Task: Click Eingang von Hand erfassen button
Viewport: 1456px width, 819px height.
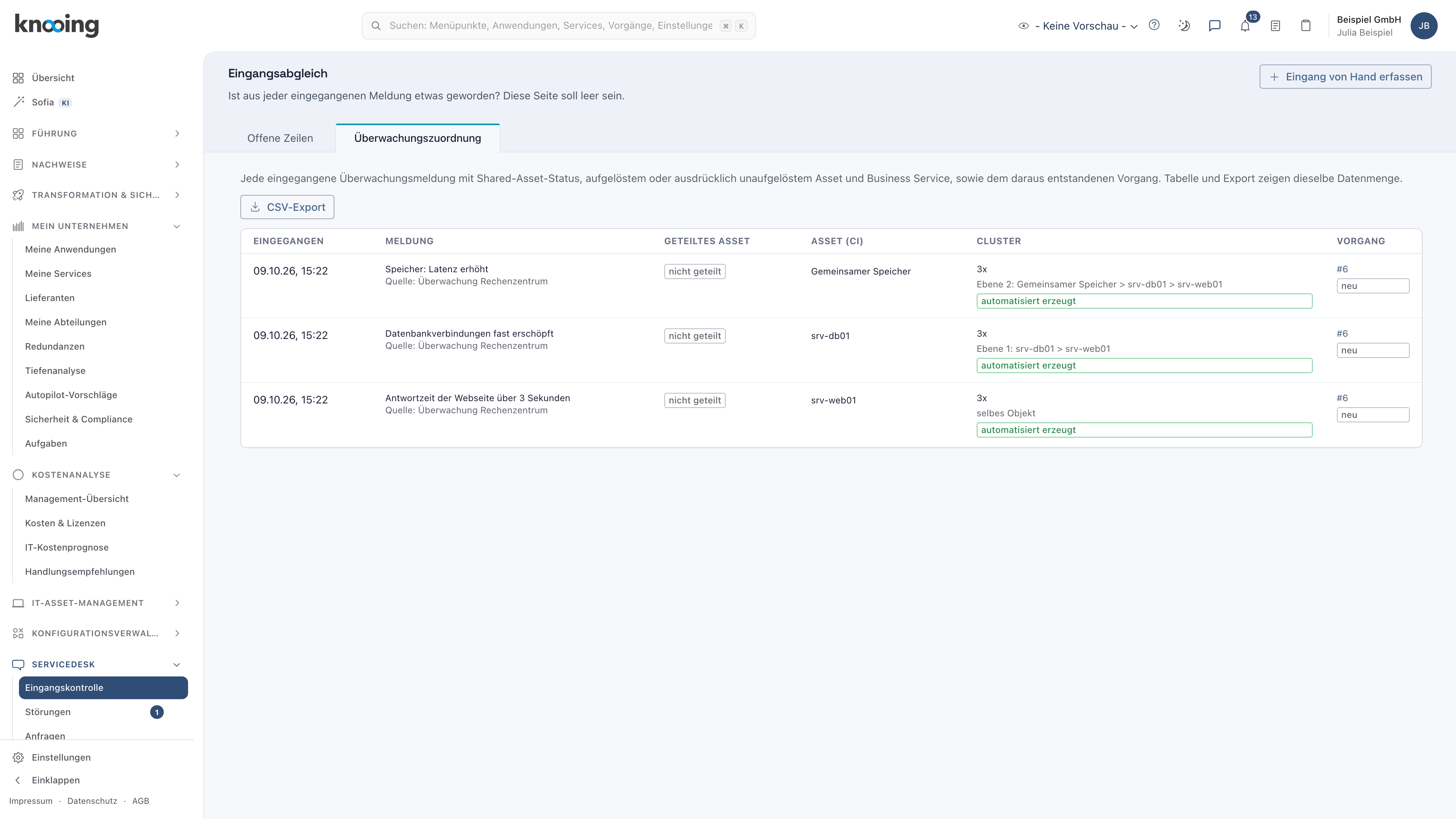Action: (1345, 76)
